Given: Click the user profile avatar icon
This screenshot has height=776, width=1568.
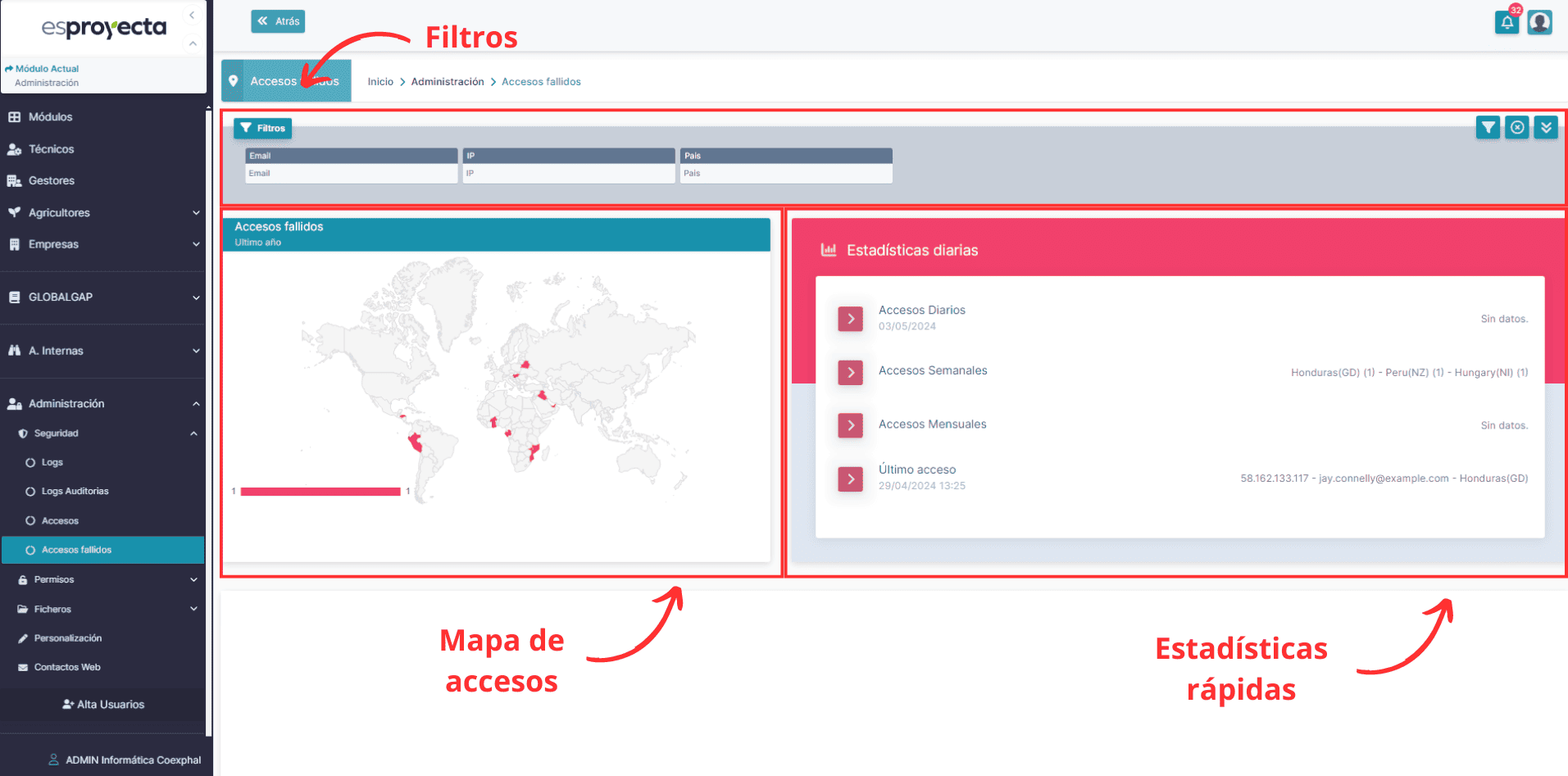Looking at the screenshot, I should pyautogui.click(x=1539, y=23).
